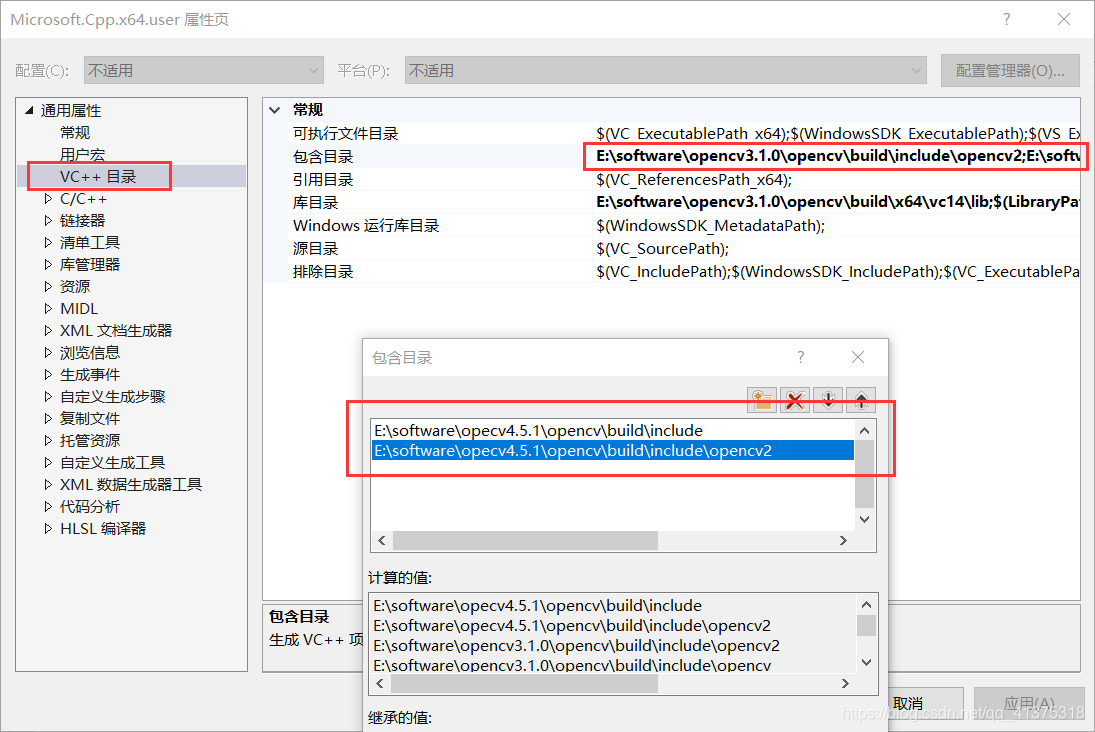Expand the 库管理器 tree node
Screen dimensions: 1095x732
[48, 265]
